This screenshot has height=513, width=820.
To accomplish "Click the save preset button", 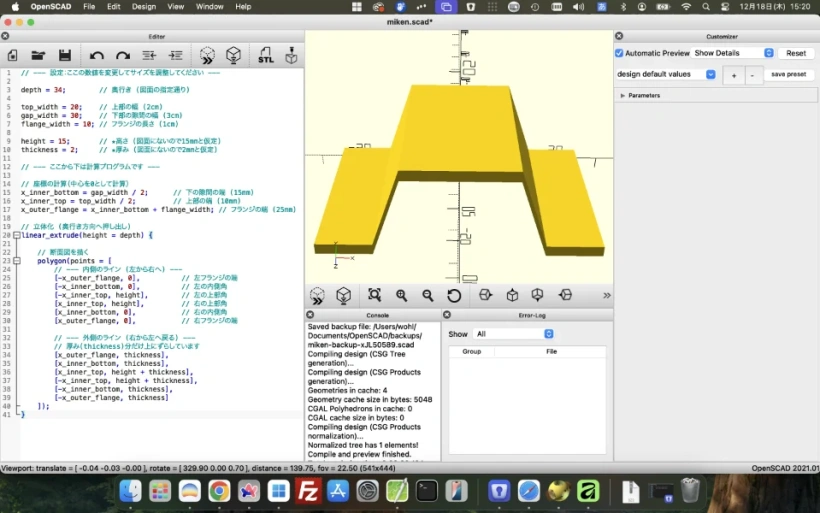I will pos(788,74).
